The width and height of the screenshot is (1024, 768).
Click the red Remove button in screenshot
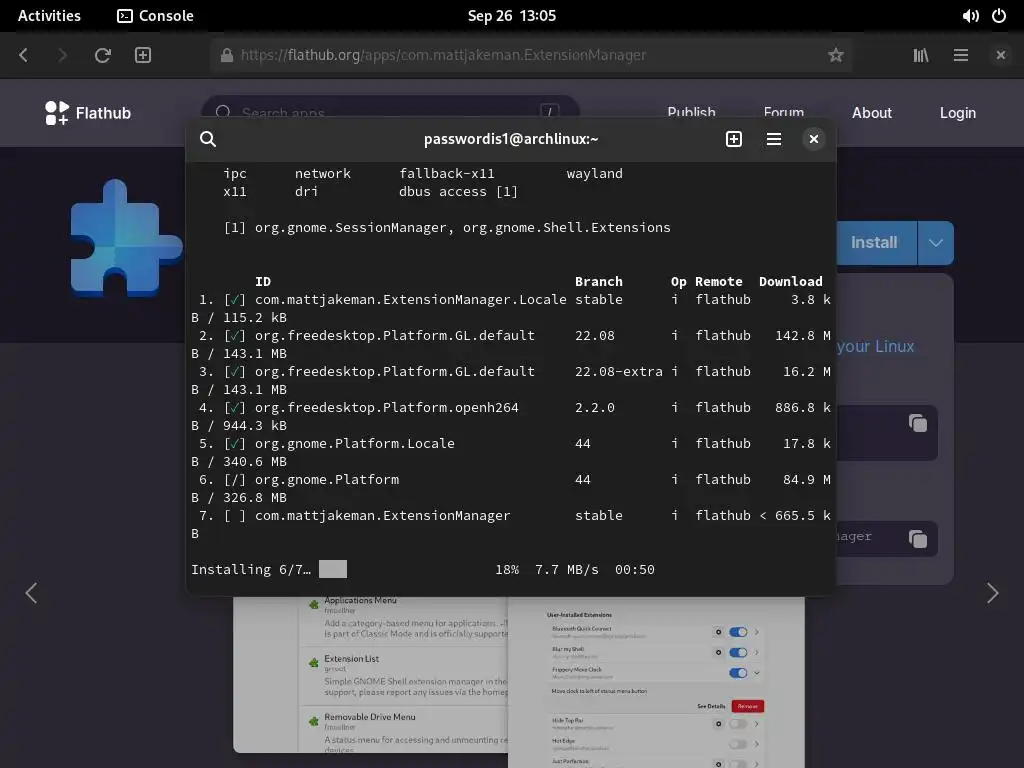748,706
